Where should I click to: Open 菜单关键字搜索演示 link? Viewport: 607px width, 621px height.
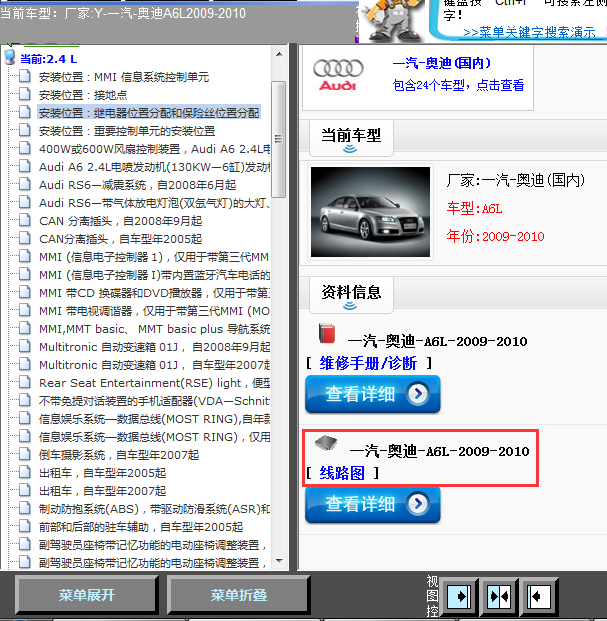click(529, 32)
